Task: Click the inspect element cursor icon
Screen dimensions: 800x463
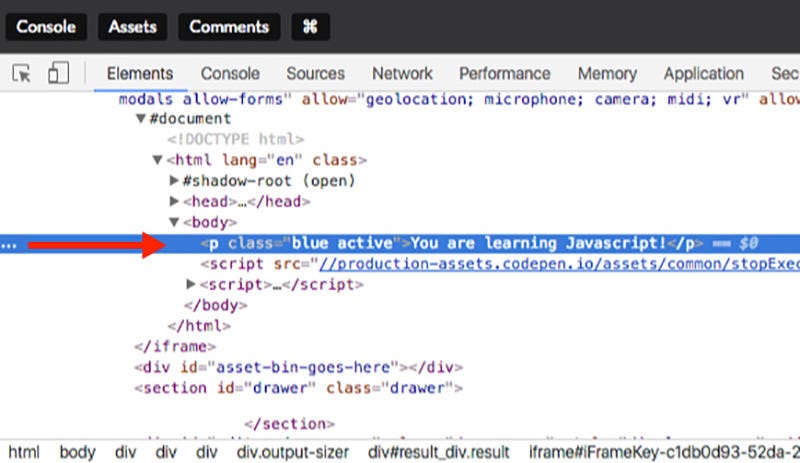Action: 21,74
